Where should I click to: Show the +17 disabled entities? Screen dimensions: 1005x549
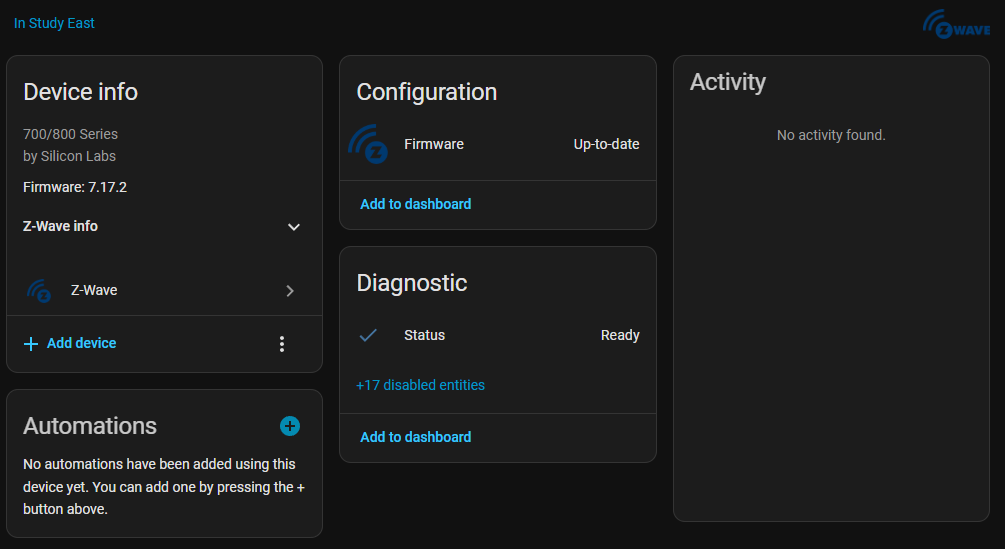pyautogui.click(x=420, y=385)
